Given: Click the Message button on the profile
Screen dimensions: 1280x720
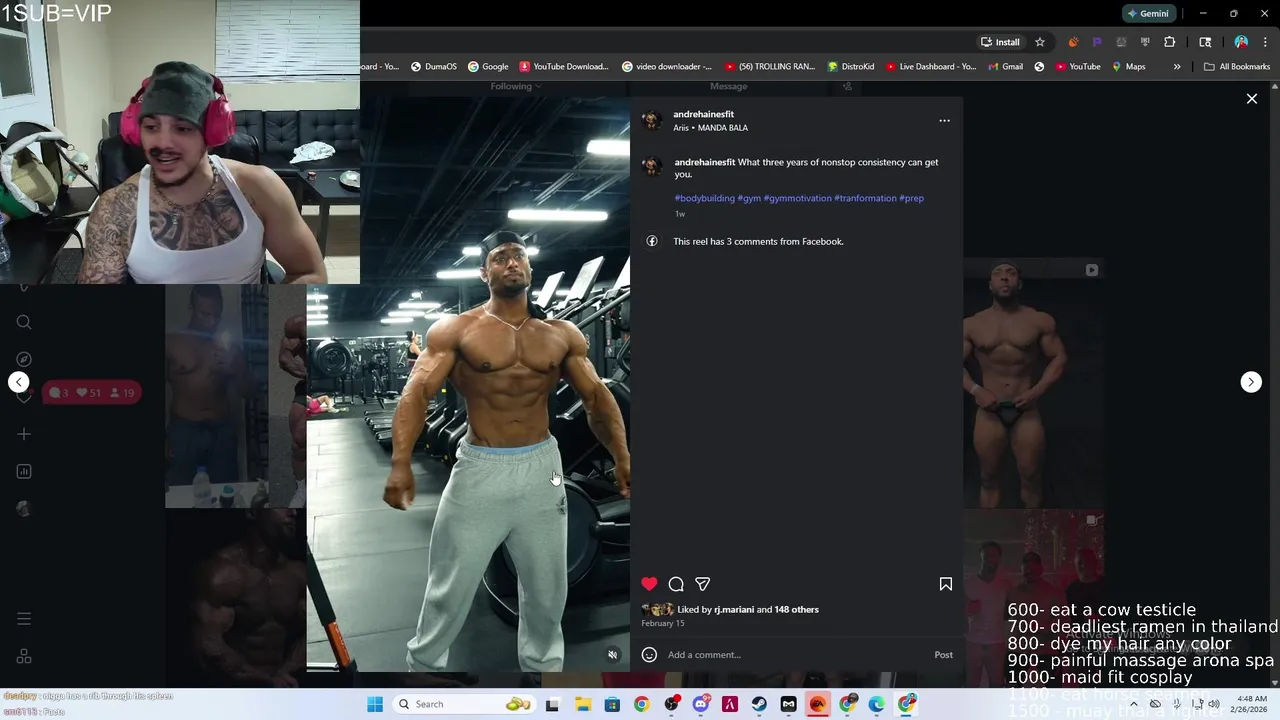Looking at the screenshot, I should click(x=728, y=86).
